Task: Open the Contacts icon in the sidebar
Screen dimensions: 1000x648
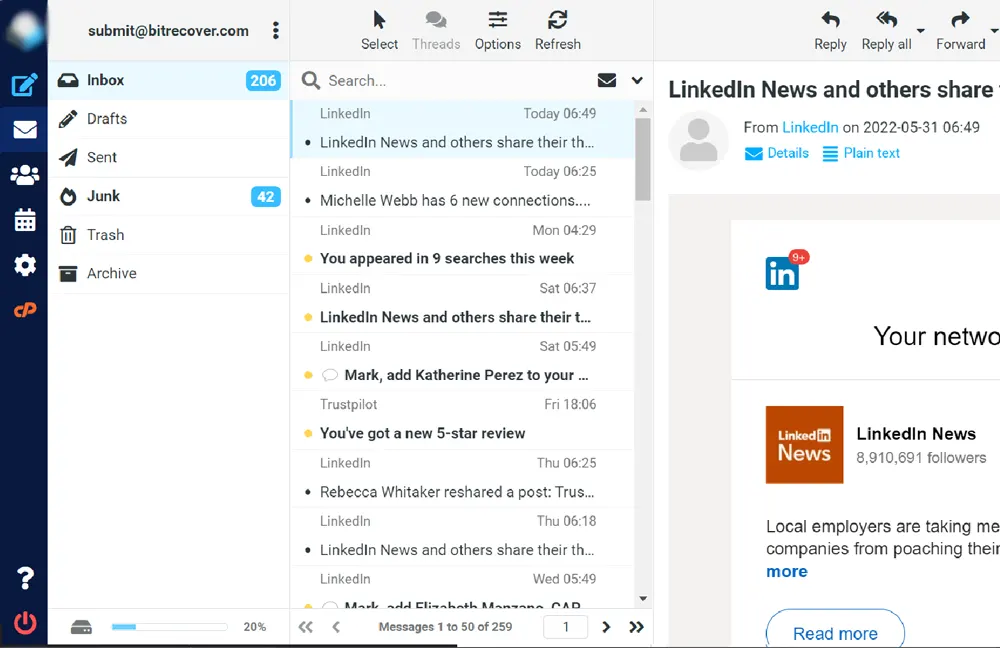Action: coord(24,175)
